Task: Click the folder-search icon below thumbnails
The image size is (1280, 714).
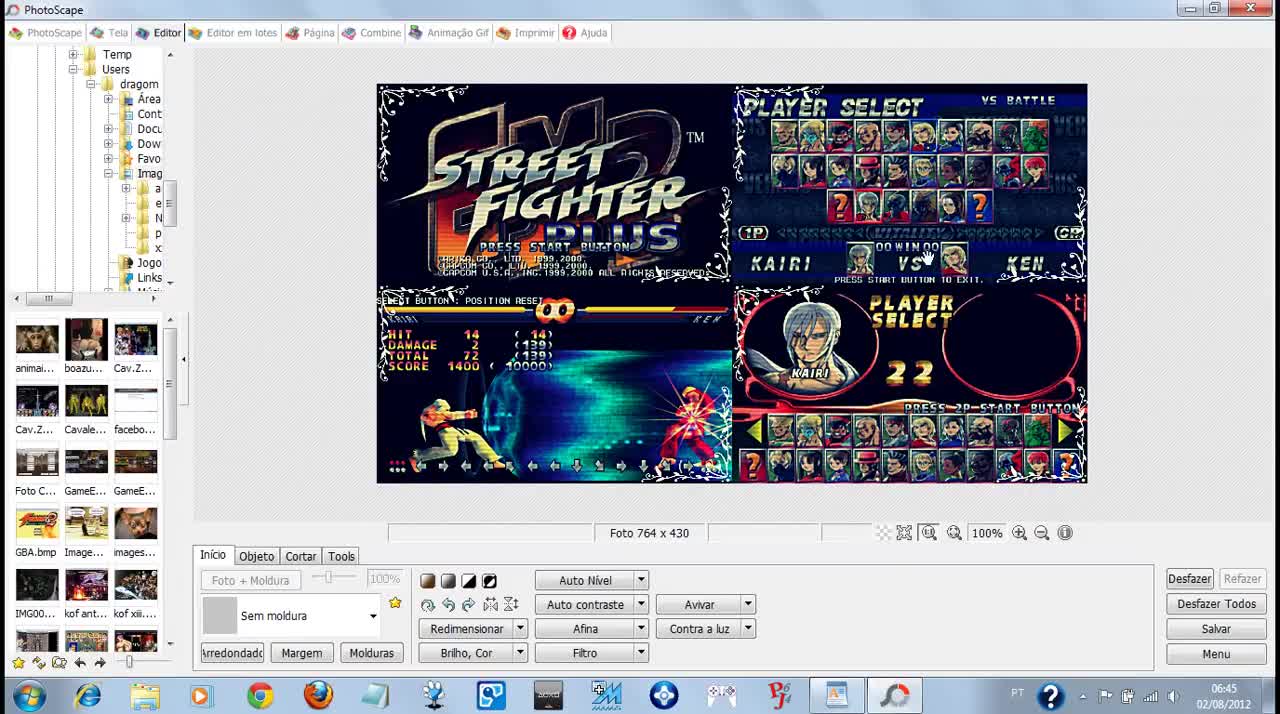Action: tap(59, 662)
